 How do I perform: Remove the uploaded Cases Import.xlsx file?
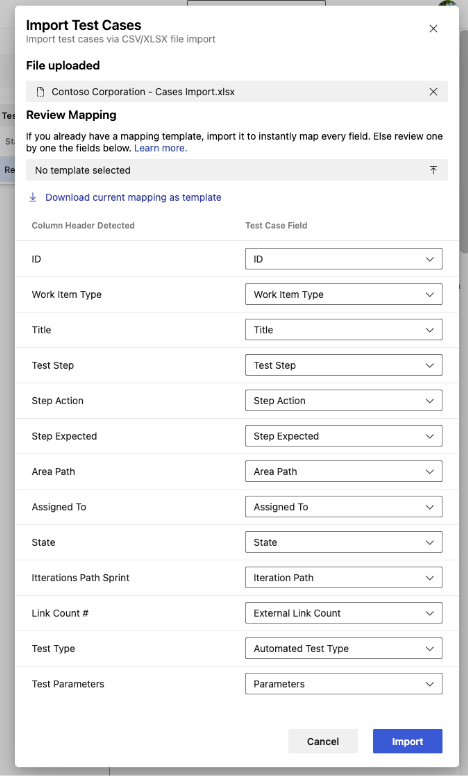(433, 92)
